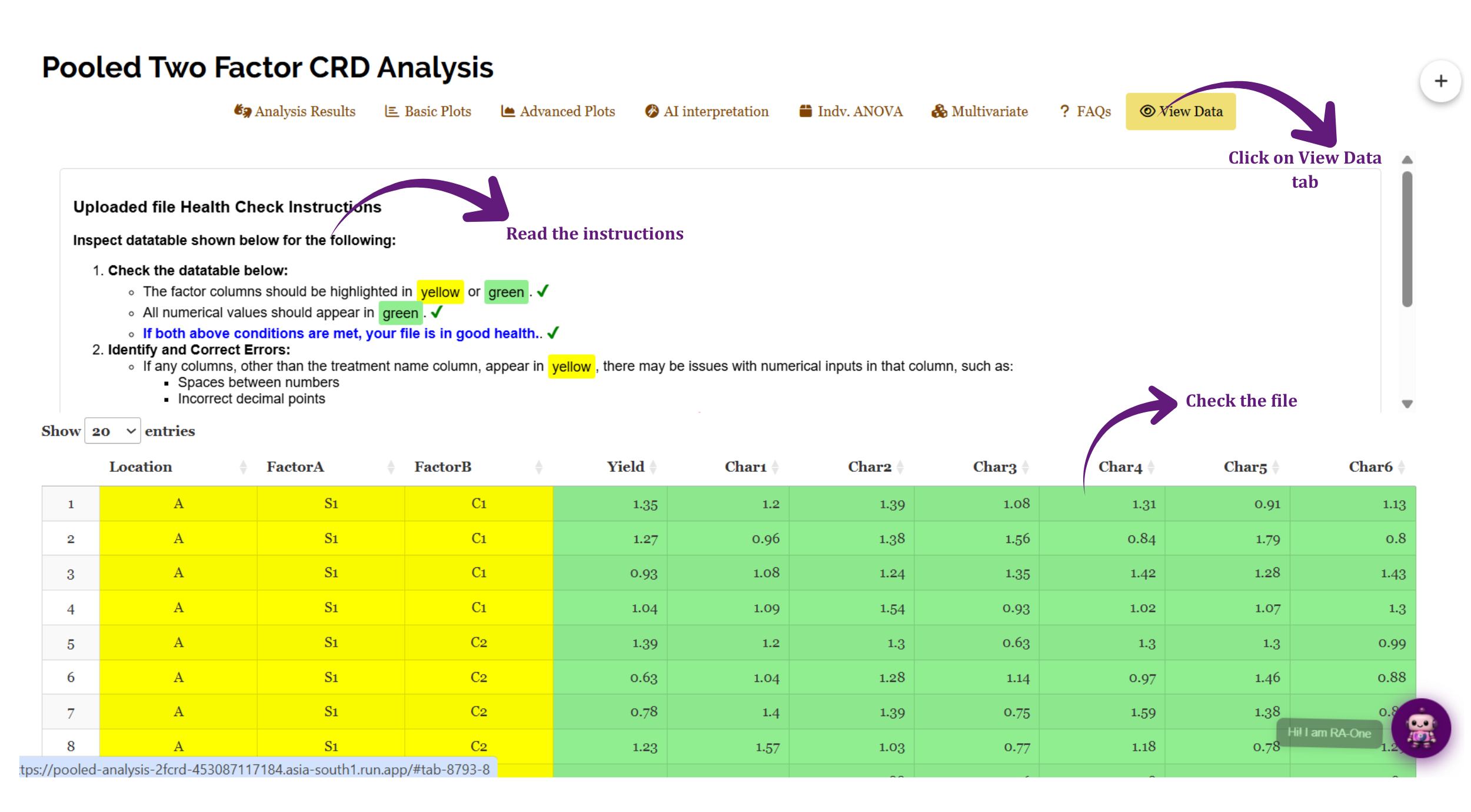Click row number 4 cell
The width and height of the screenshot is (1471, 812).
71,608
